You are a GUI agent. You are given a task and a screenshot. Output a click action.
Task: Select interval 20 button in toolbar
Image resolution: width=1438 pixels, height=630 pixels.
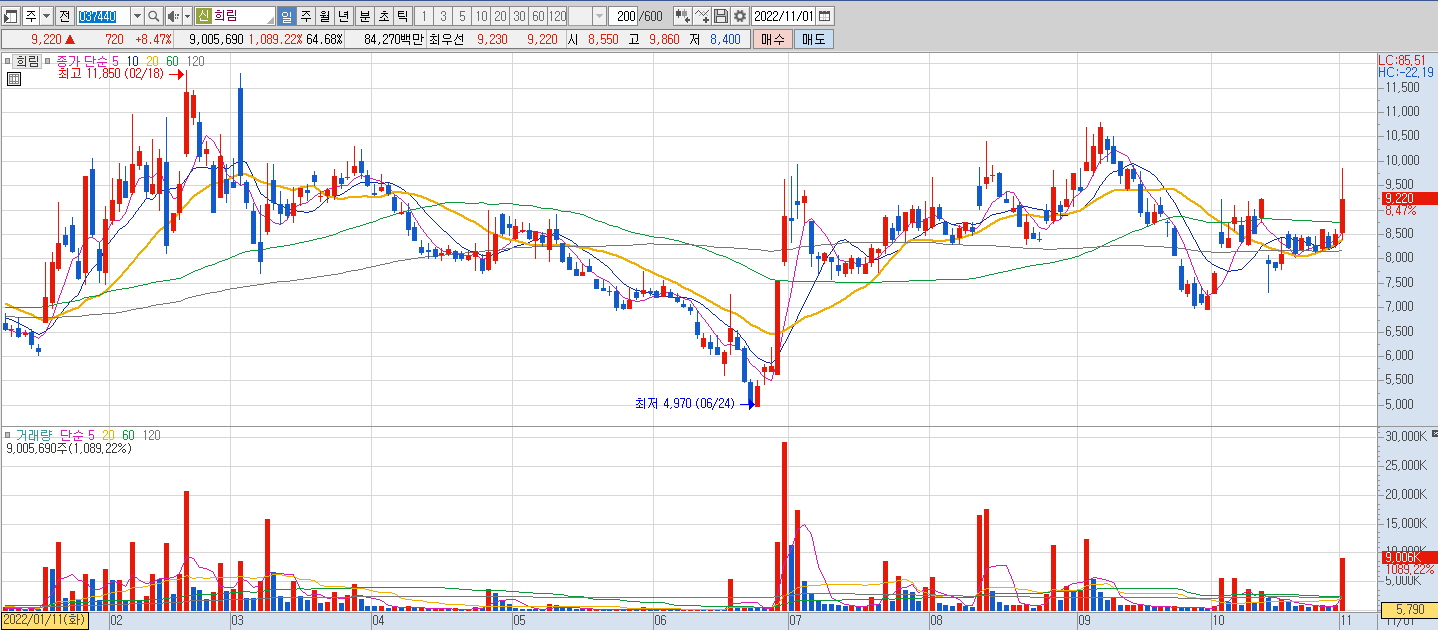[x=500, y=16]
